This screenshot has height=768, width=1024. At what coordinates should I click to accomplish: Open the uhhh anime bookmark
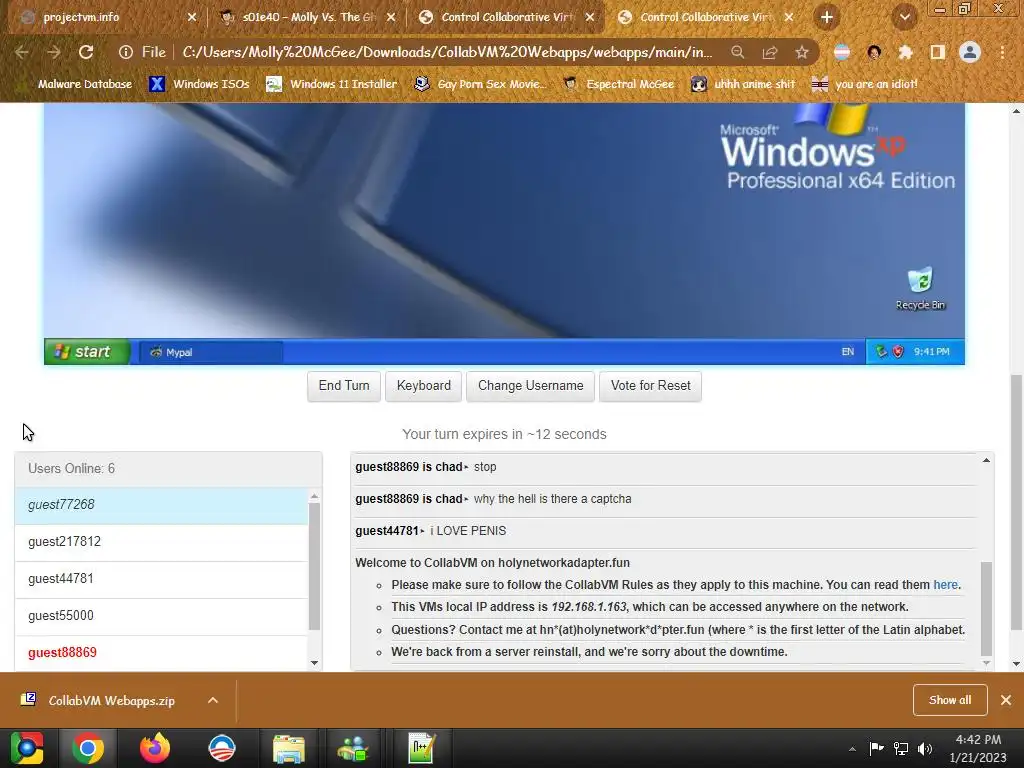[x=743, y=84]
